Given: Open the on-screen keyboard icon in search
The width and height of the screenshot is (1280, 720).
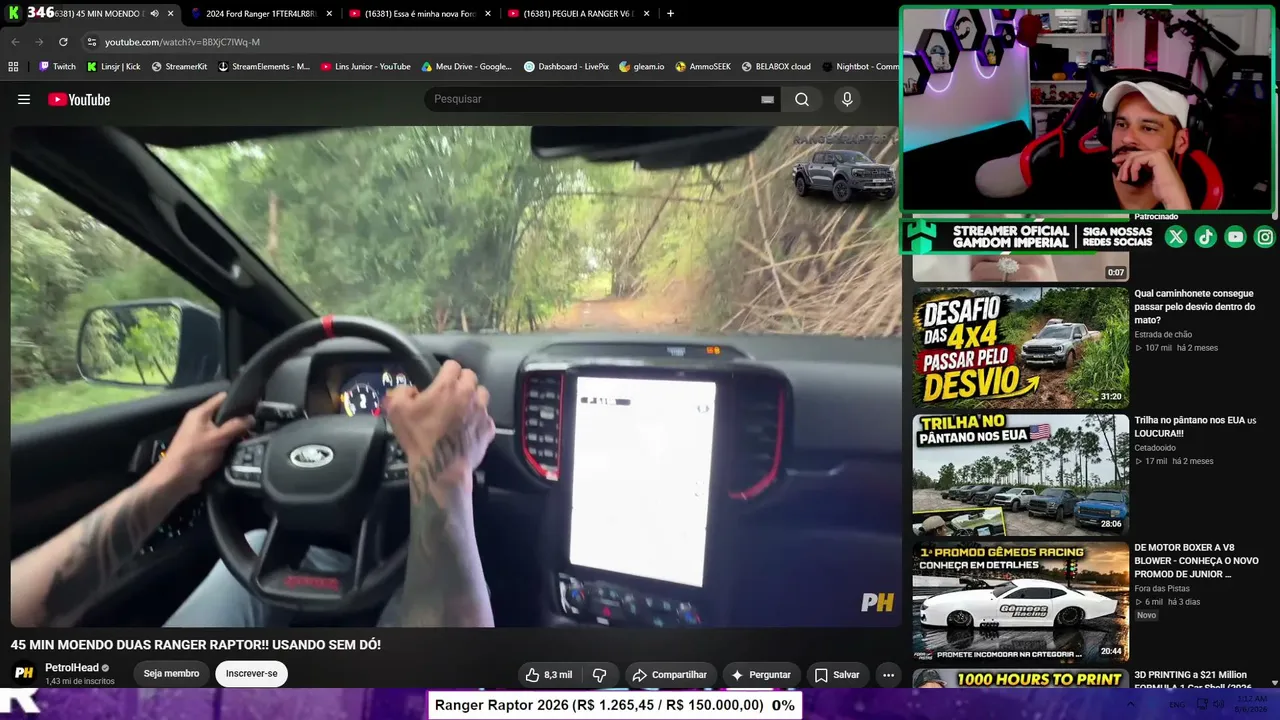Looking at the screenshot, I should (x=767, y=99).
